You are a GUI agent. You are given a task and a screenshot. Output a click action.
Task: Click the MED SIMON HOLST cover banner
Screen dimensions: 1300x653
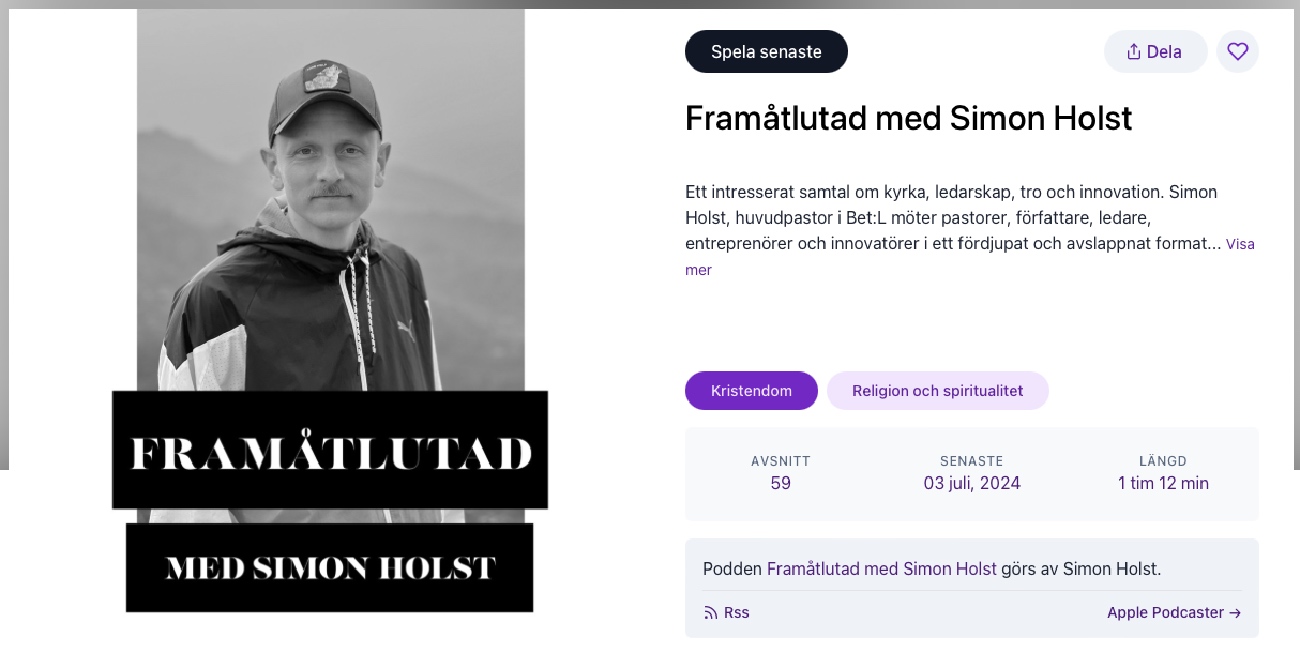(x=330, y=568)
